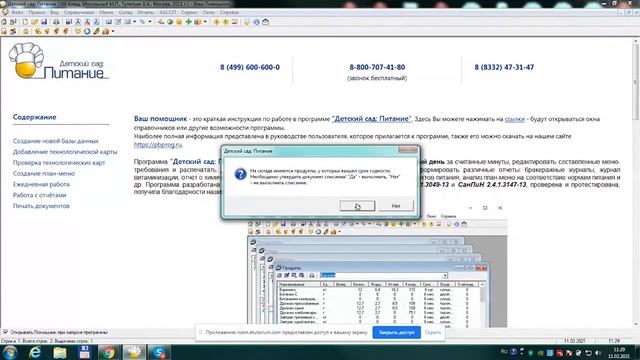Open the Отчеты menu
The height and width of the screenshot is (360, 640).
(x=146, y=13)
